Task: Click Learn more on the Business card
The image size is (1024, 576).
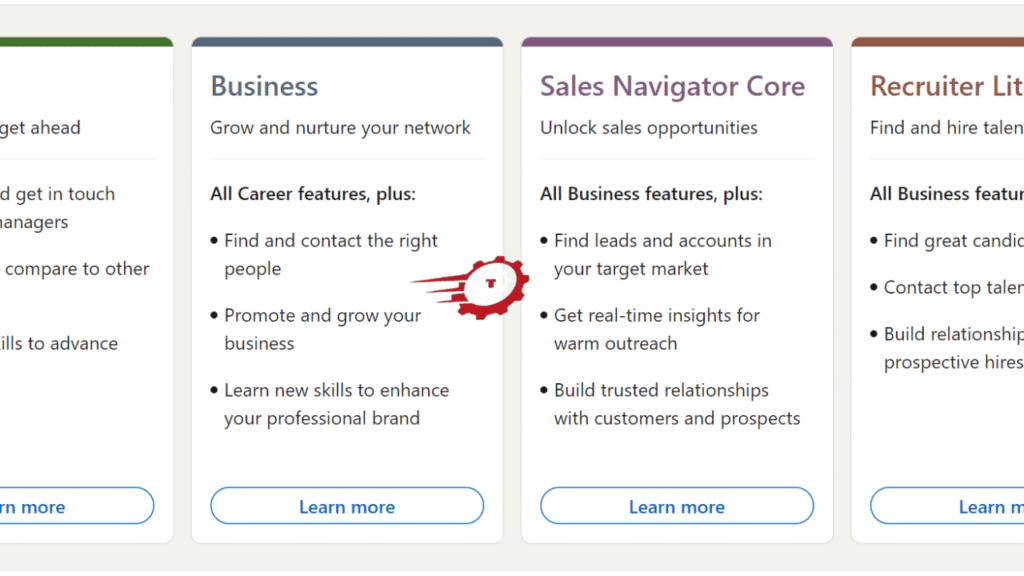Action: pyautogui.click(x=347, y=507)
